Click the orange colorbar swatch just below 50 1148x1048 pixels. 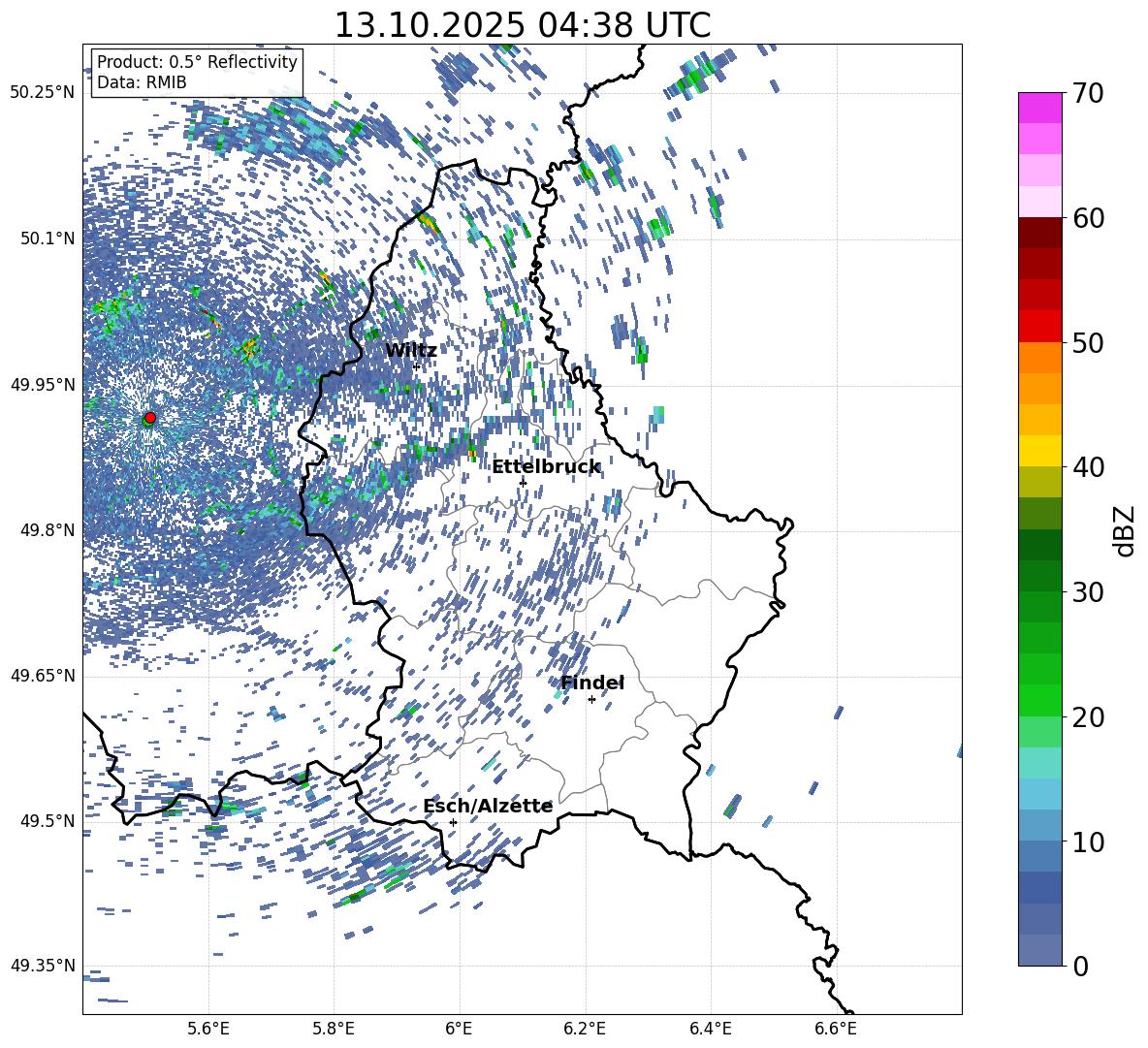[x=1039, y=357]
